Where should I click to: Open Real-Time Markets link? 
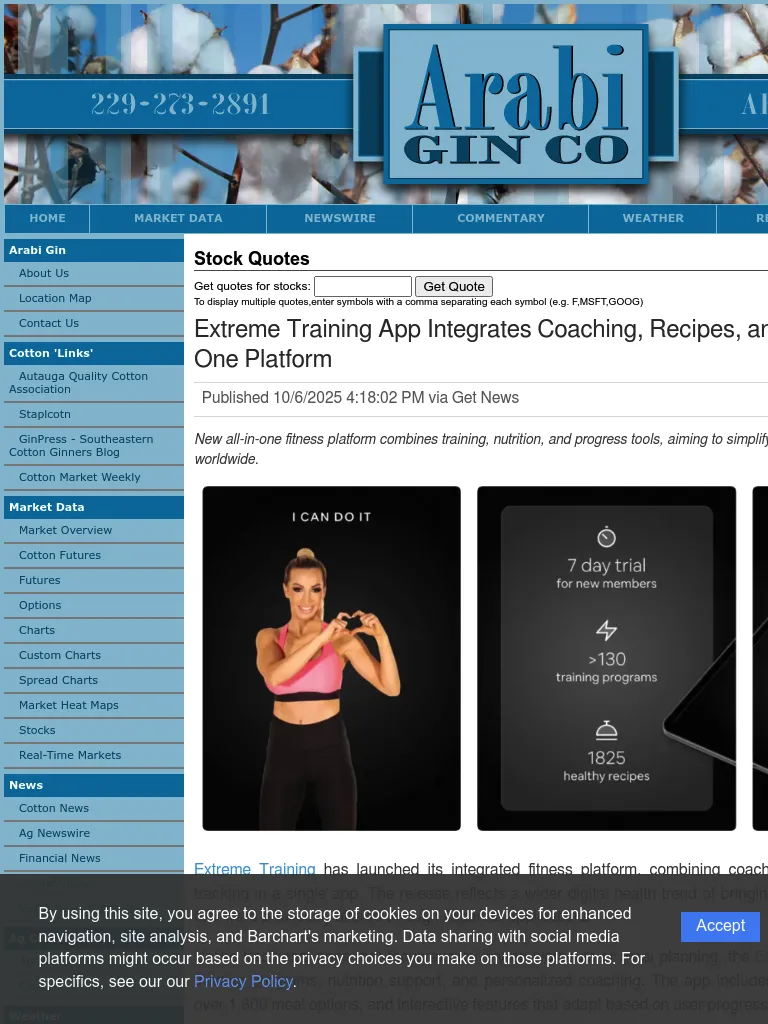tap(70, 755)
